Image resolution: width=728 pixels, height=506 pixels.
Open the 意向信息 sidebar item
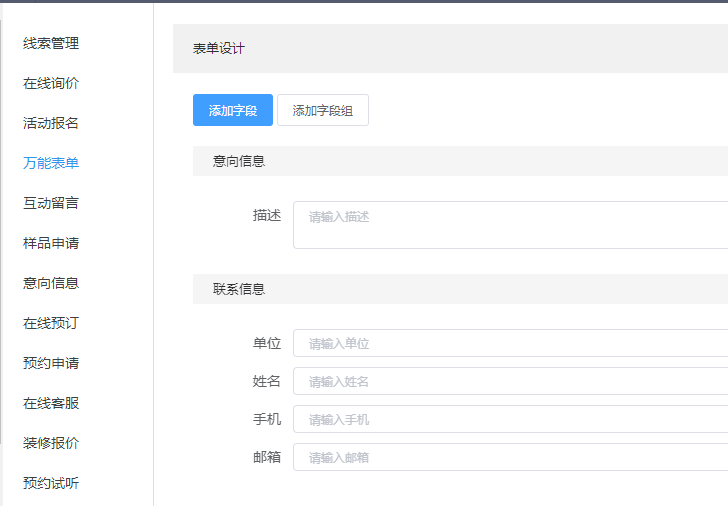(51, 283)
